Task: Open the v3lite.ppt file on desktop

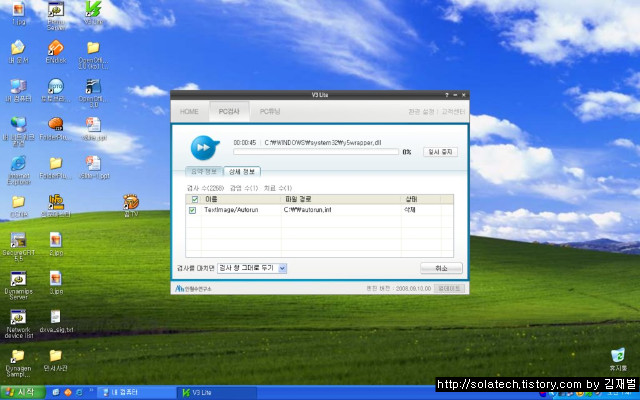Action: pos(93,129)
